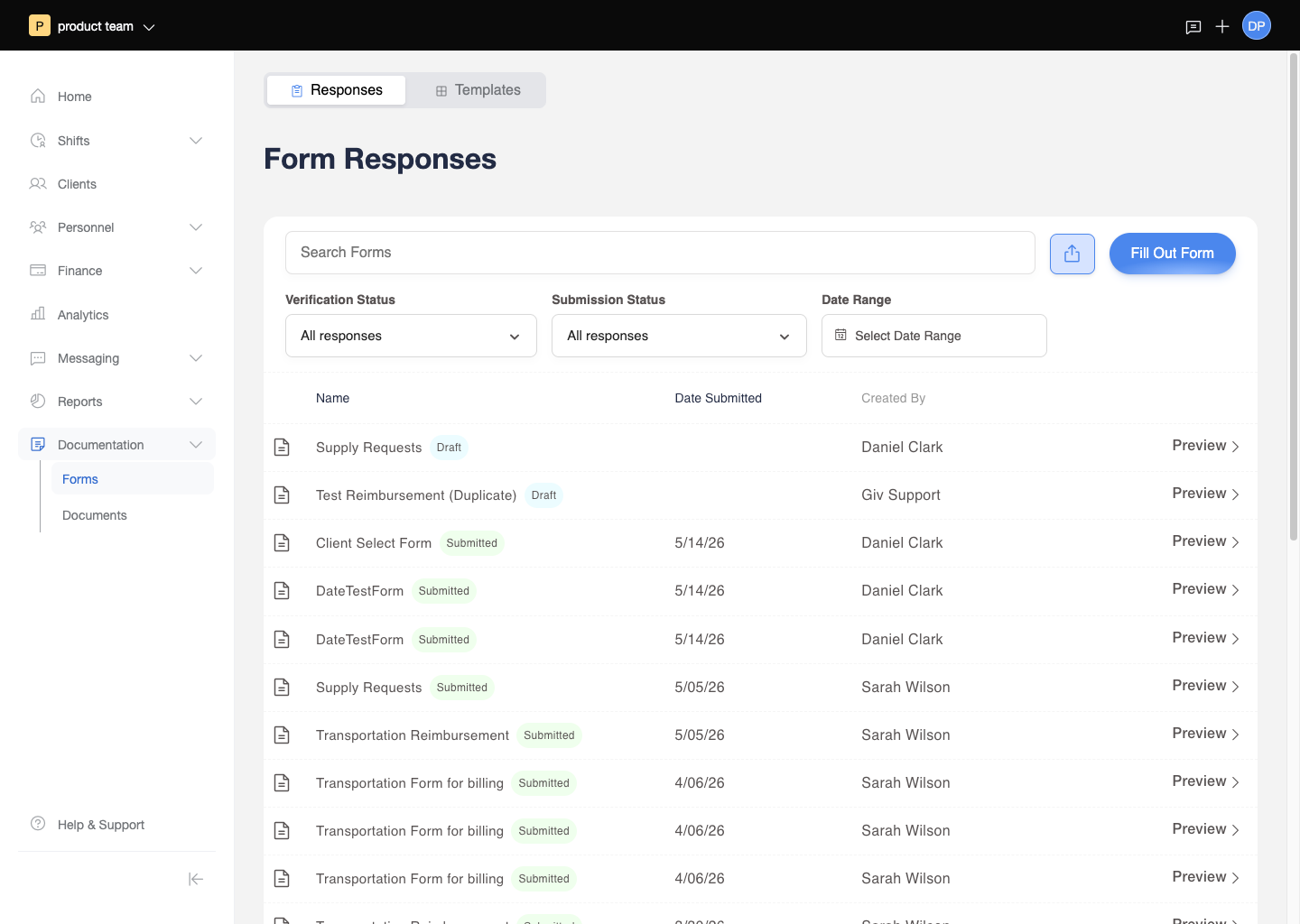This screenshot has height=924, width=1300.
Task: Collapse the sidebar with the arrow icon
Action: (x=196, y=879)
